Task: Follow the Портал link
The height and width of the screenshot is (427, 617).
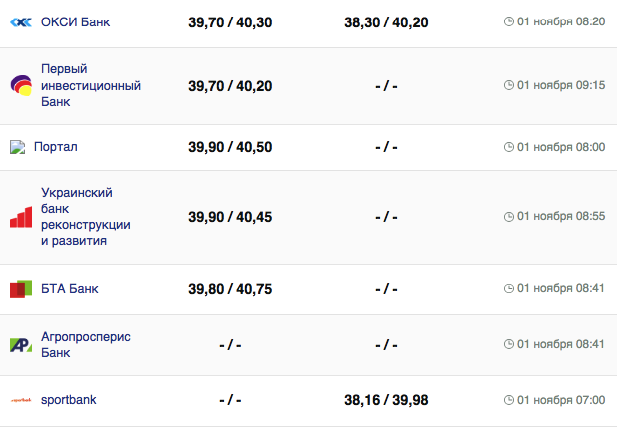Action: tap(56, 147)
